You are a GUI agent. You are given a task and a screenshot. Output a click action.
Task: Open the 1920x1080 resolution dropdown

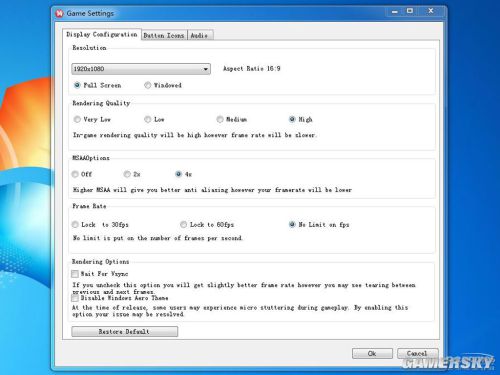tap(141, 69)
